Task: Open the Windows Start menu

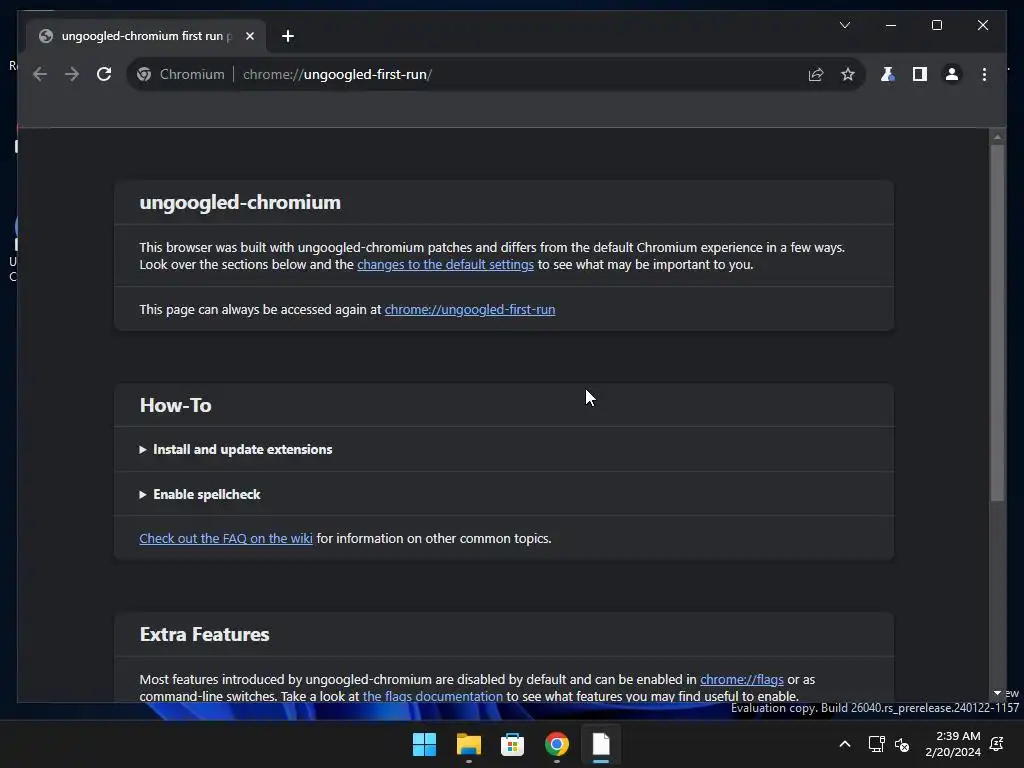Action: (424, 744)
